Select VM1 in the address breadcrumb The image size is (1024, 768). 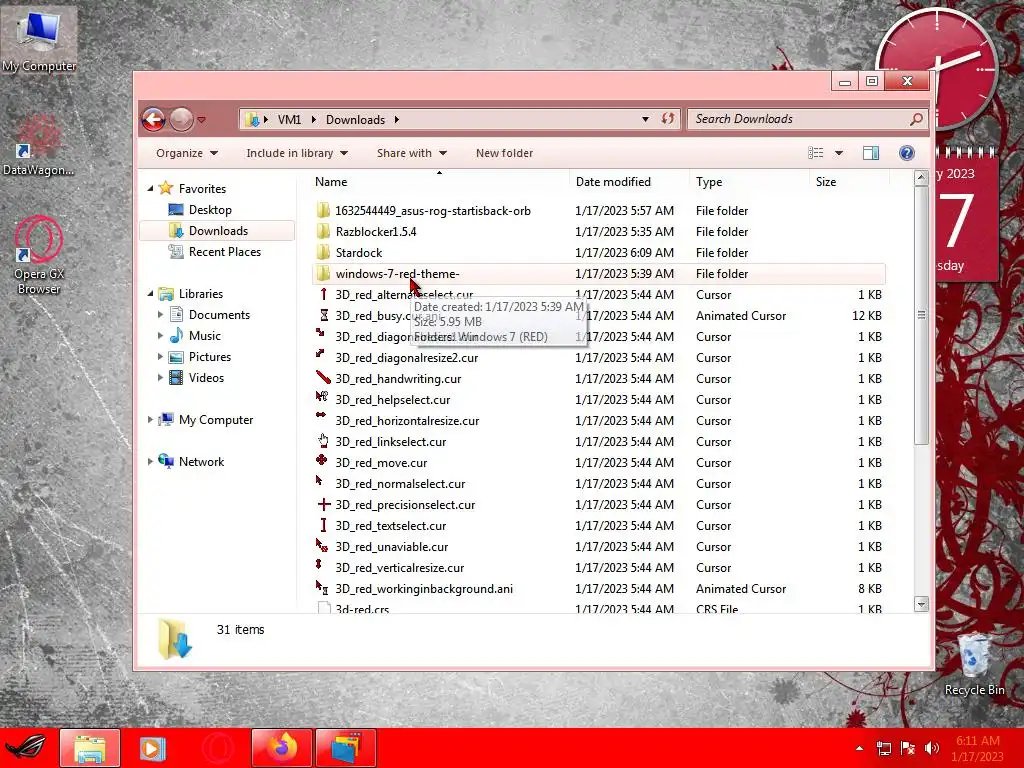point(289,120)
